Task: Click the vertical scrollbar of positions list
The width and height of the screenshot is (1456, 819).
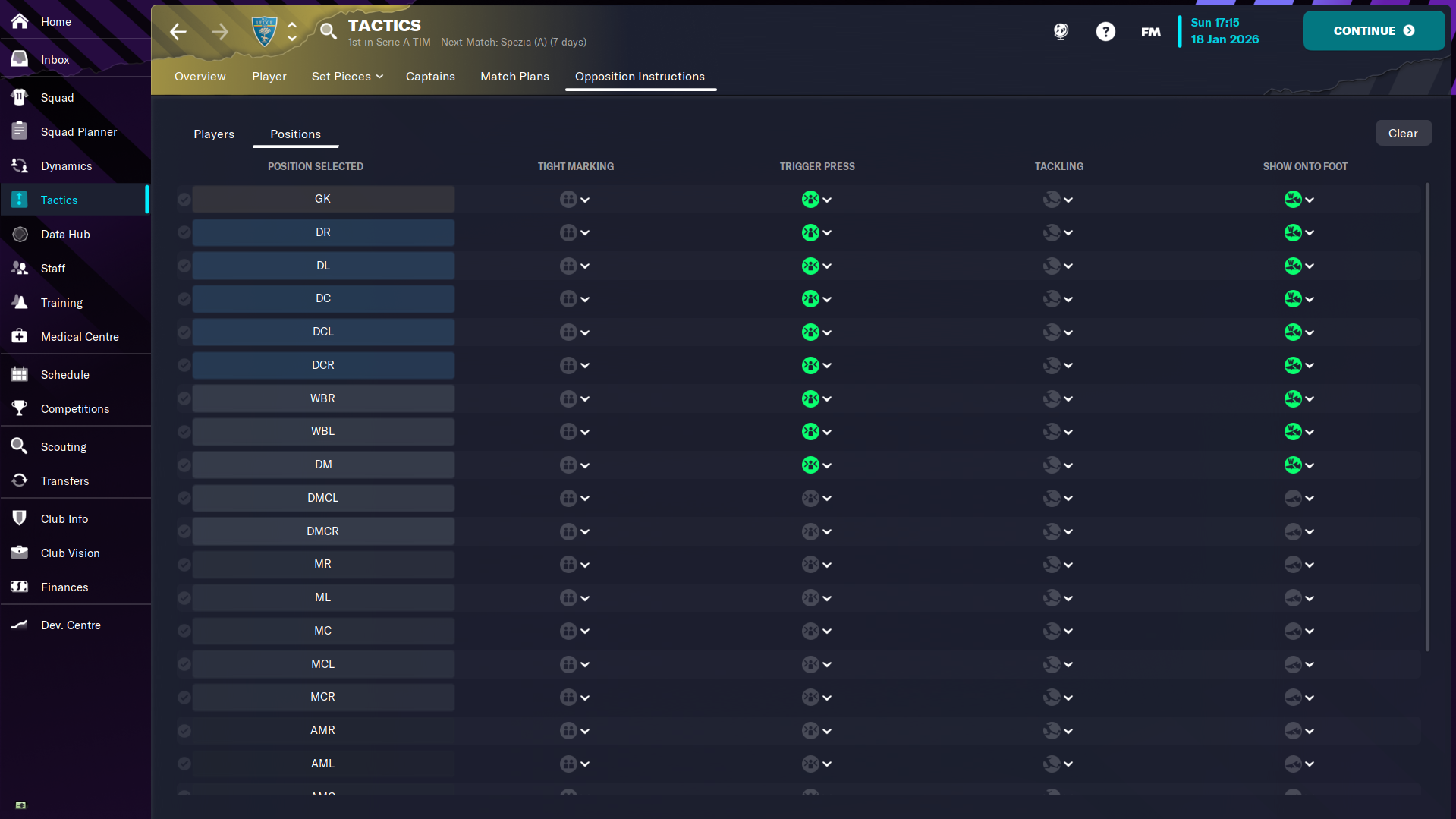Action: (1427, 417)
